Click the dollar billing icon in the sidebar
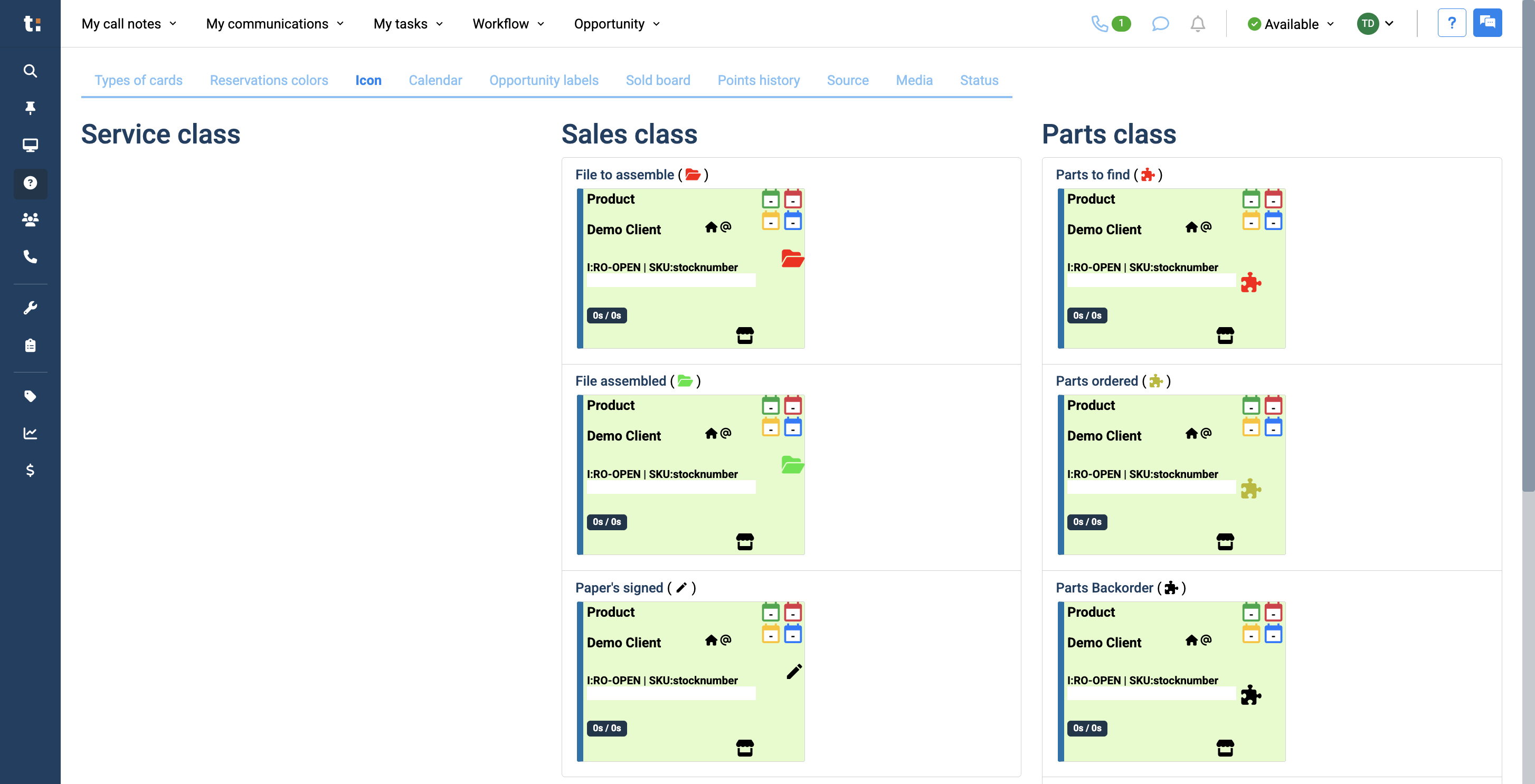Screen dimensions: 1535x784 click(30, 471)
